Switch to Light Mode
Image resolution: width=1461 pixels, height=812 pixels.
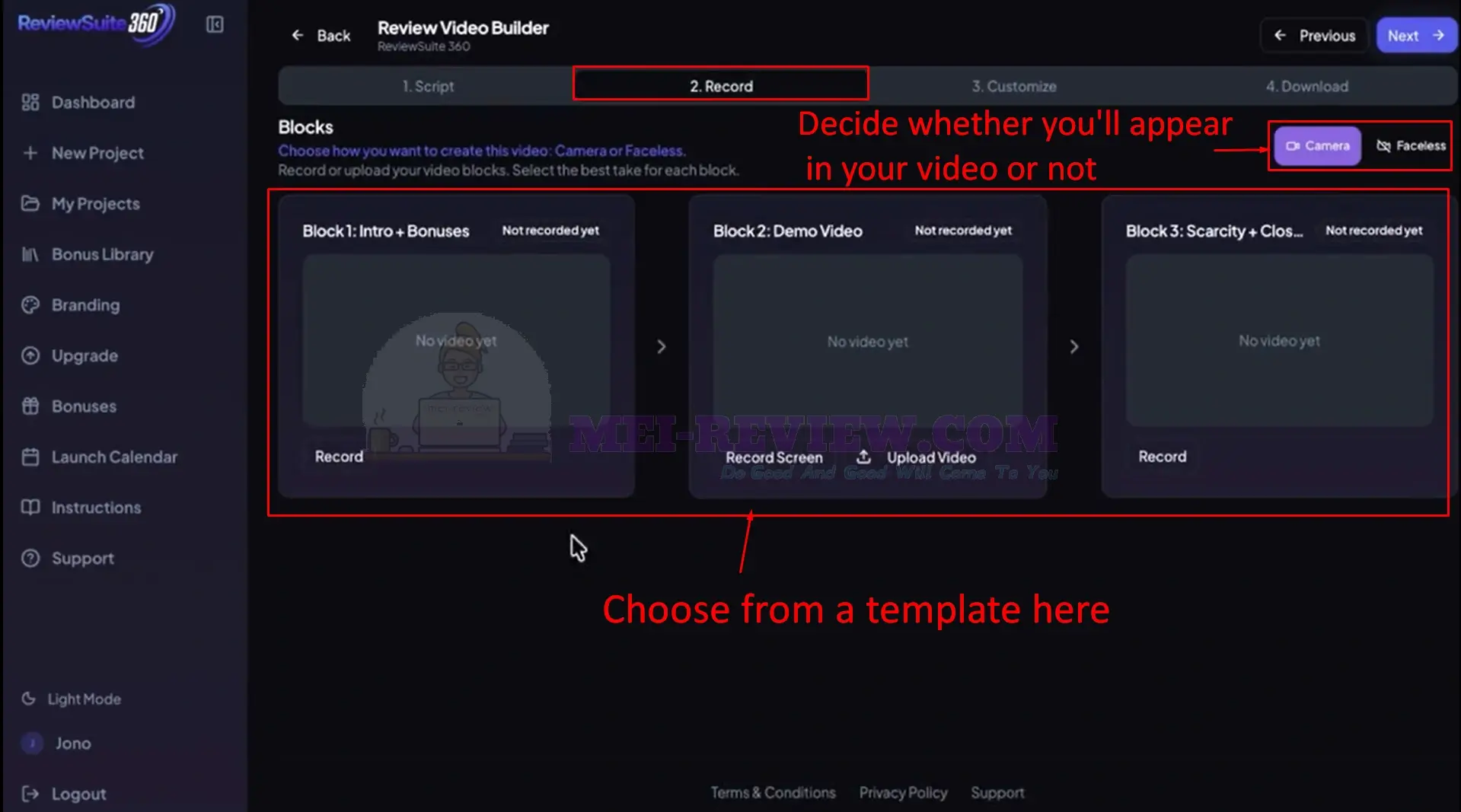point(72,699)
